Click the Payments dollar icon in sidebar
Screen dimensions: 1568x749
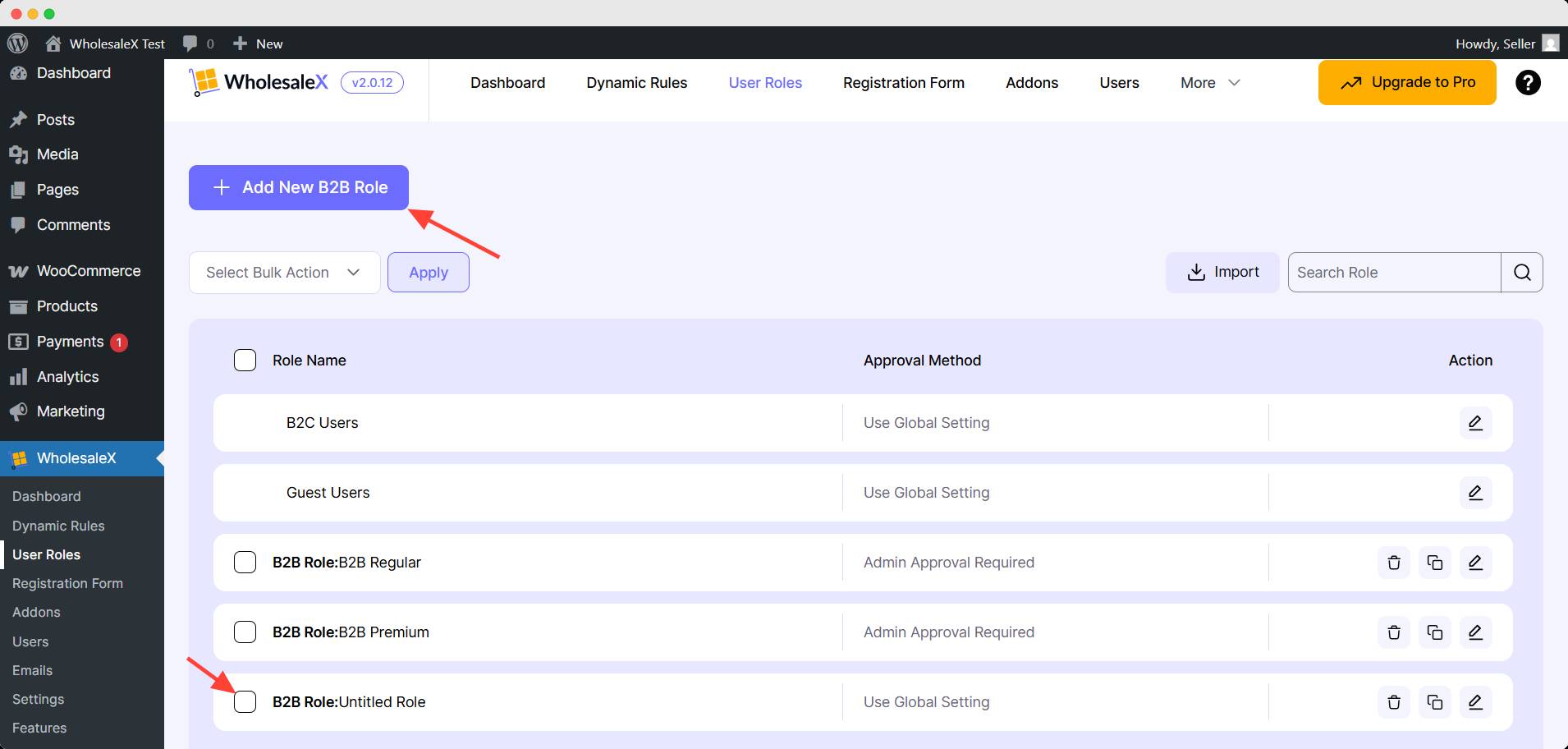click(x=18, y=342)
